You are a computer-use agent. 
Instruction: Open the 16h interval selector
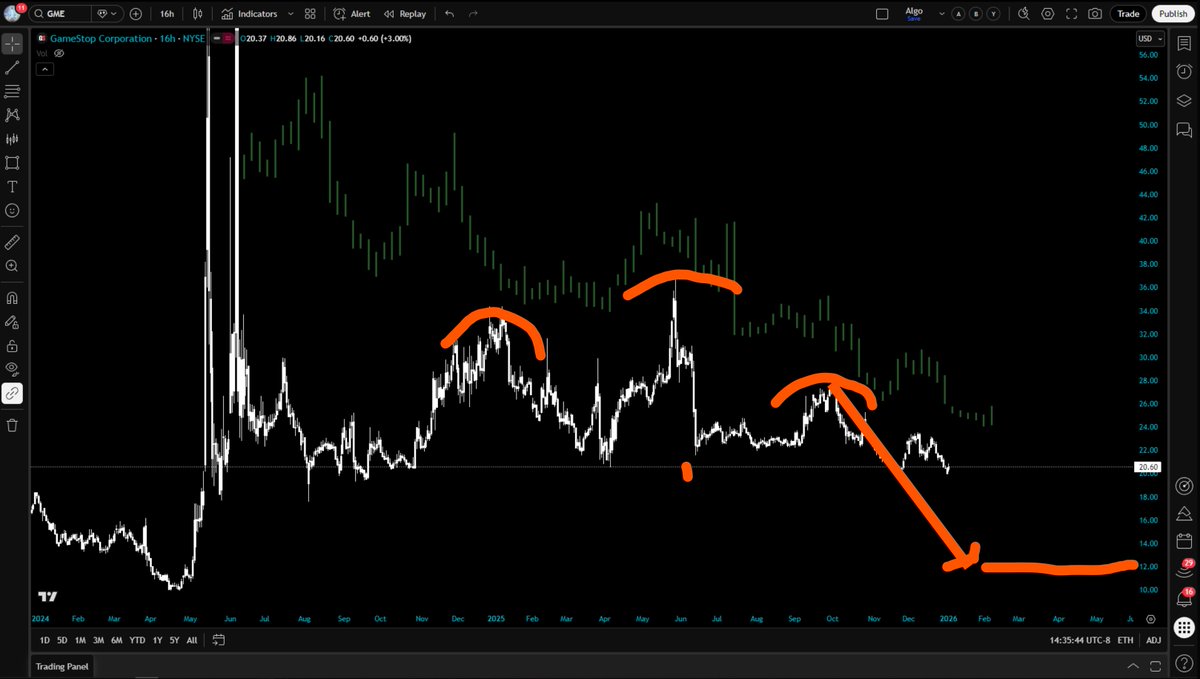(167, 14)
